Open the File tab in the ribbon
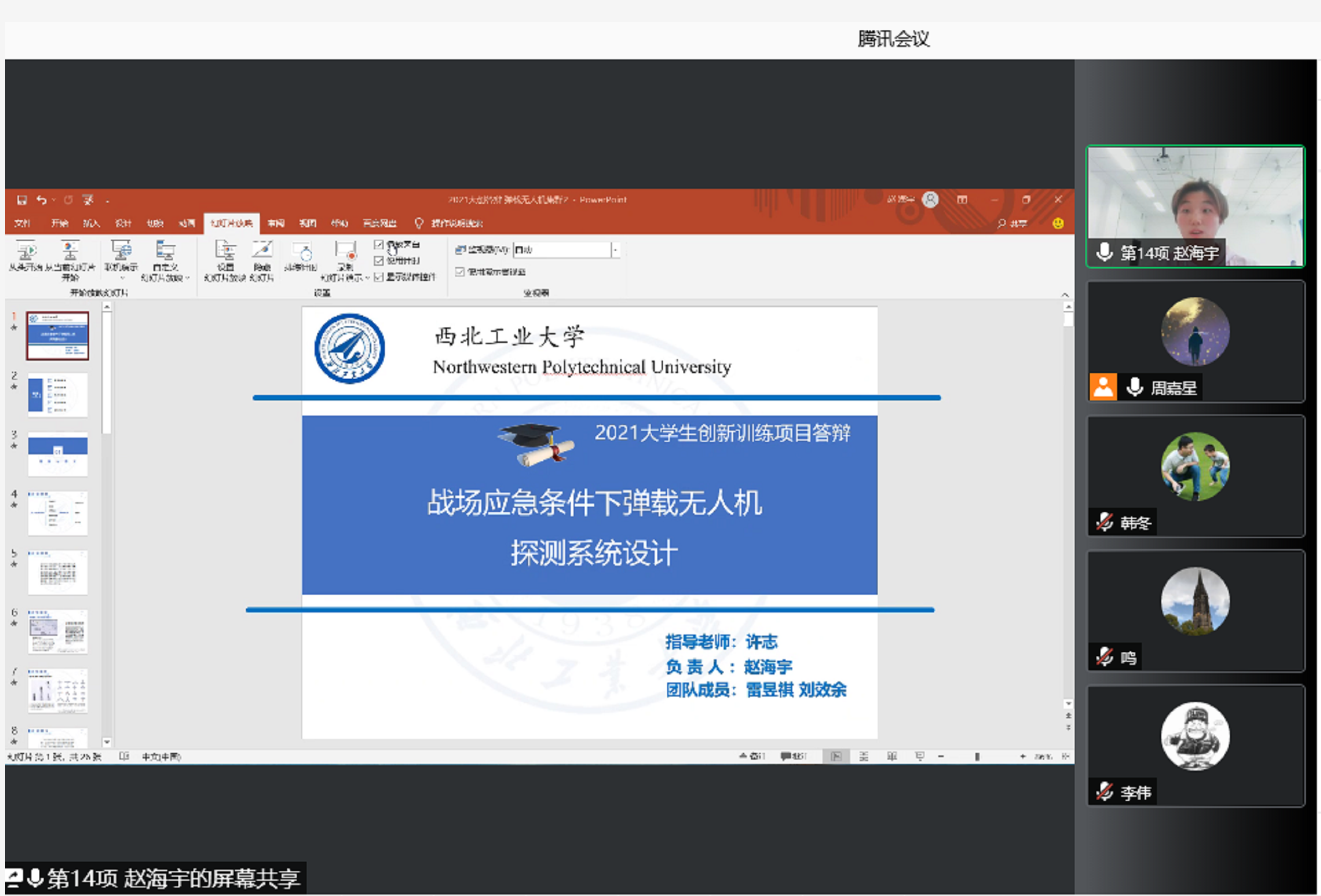This screenshot has height=896, width=1321. coord(22,224)
